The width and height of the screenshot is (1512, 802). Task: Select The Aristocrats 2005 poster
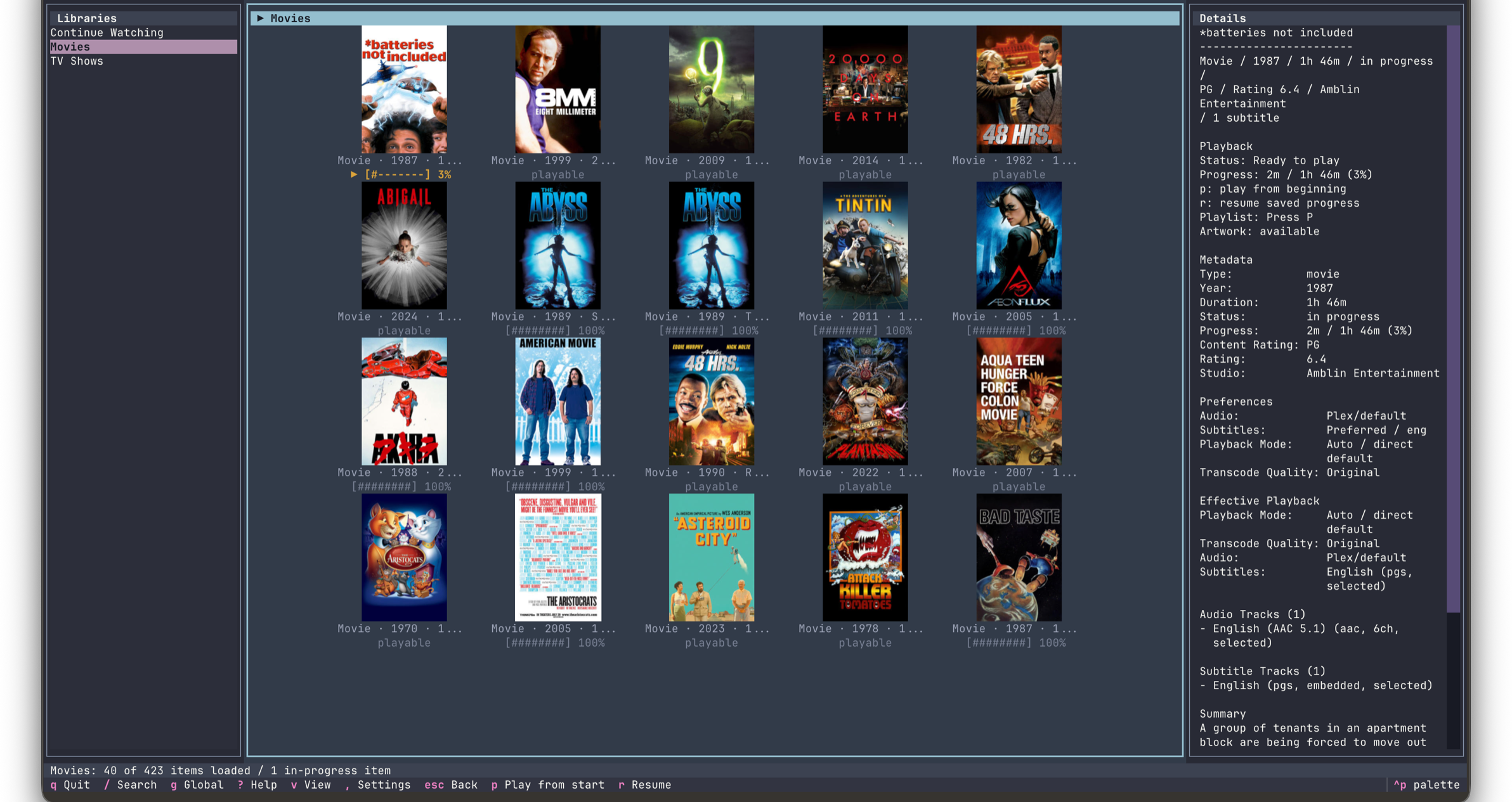(x=557, y=557)
